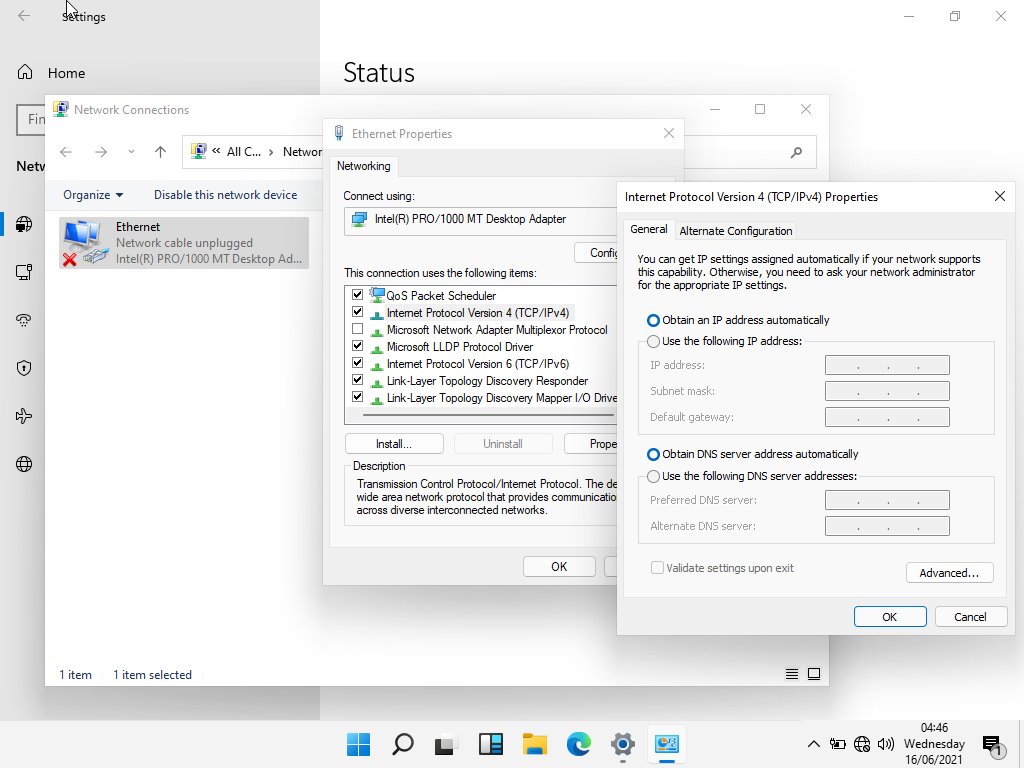Click Home in Settings
This screenshot has height=768, width=1024.
[66, 73]
